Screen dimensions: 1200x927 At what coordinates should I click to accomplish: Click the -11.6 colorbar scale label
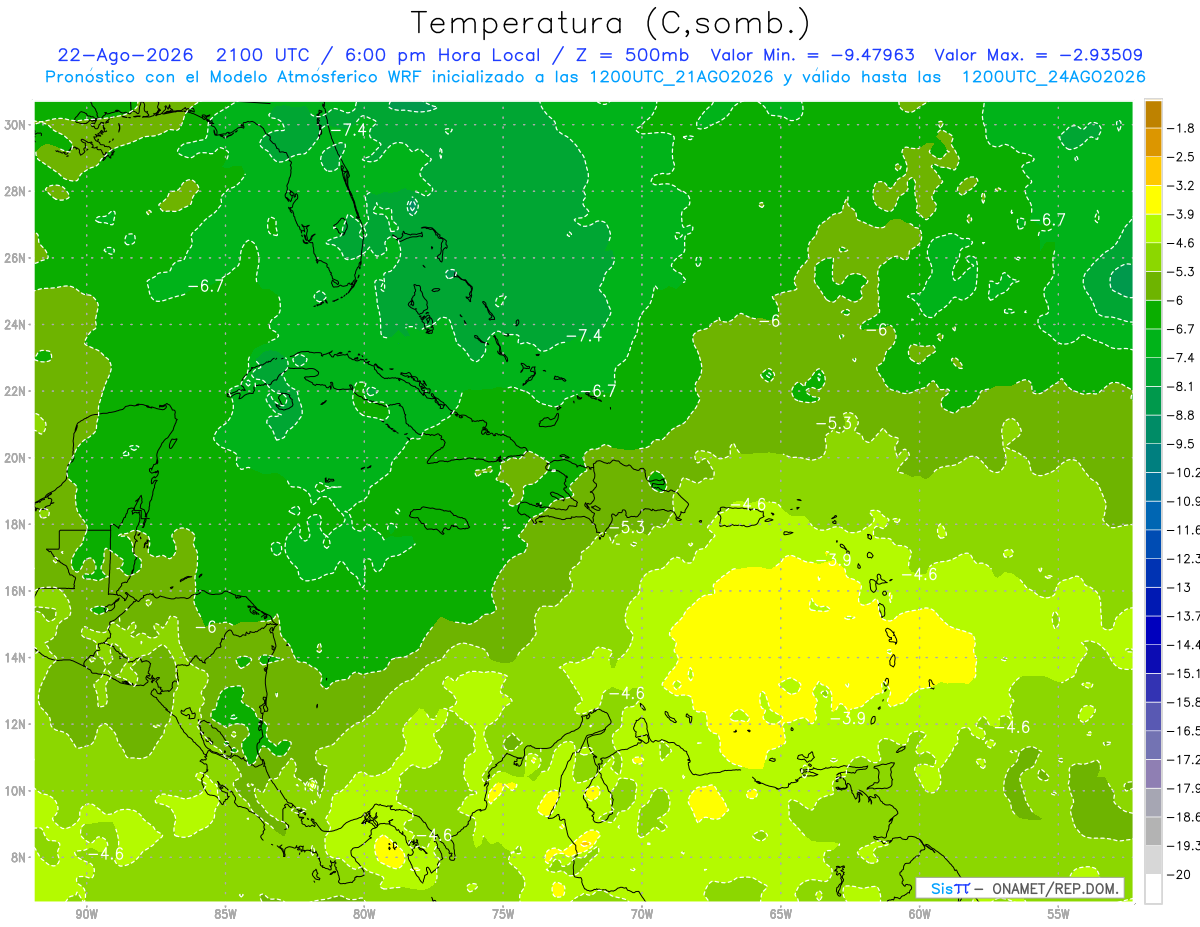[x=1186, y=529]
